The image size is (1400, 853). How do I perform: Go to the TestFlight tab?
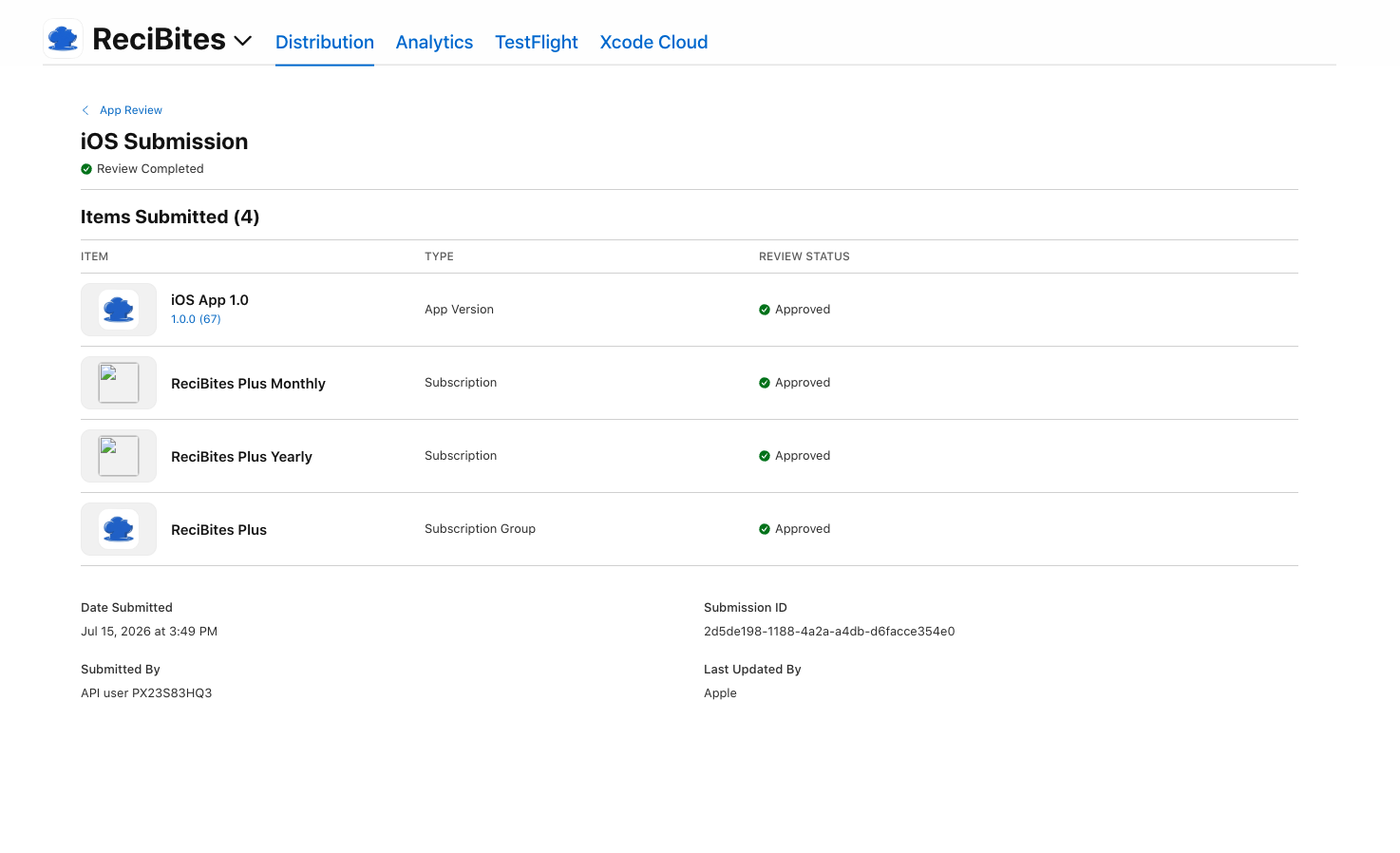click(537, 42)
